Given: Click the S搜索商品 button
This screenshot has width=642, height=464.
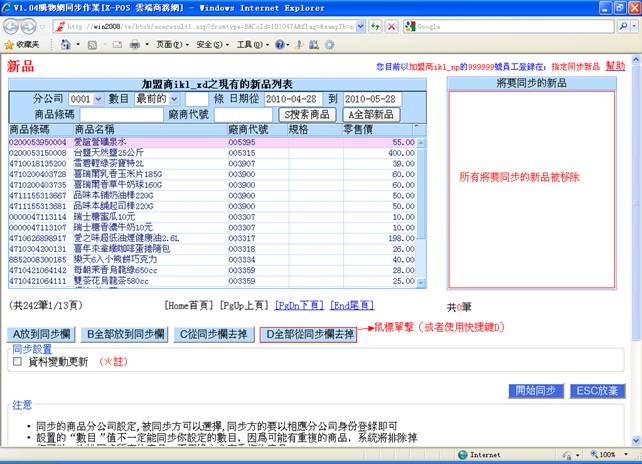Looking at the screenshot, I should coord(302,115).
